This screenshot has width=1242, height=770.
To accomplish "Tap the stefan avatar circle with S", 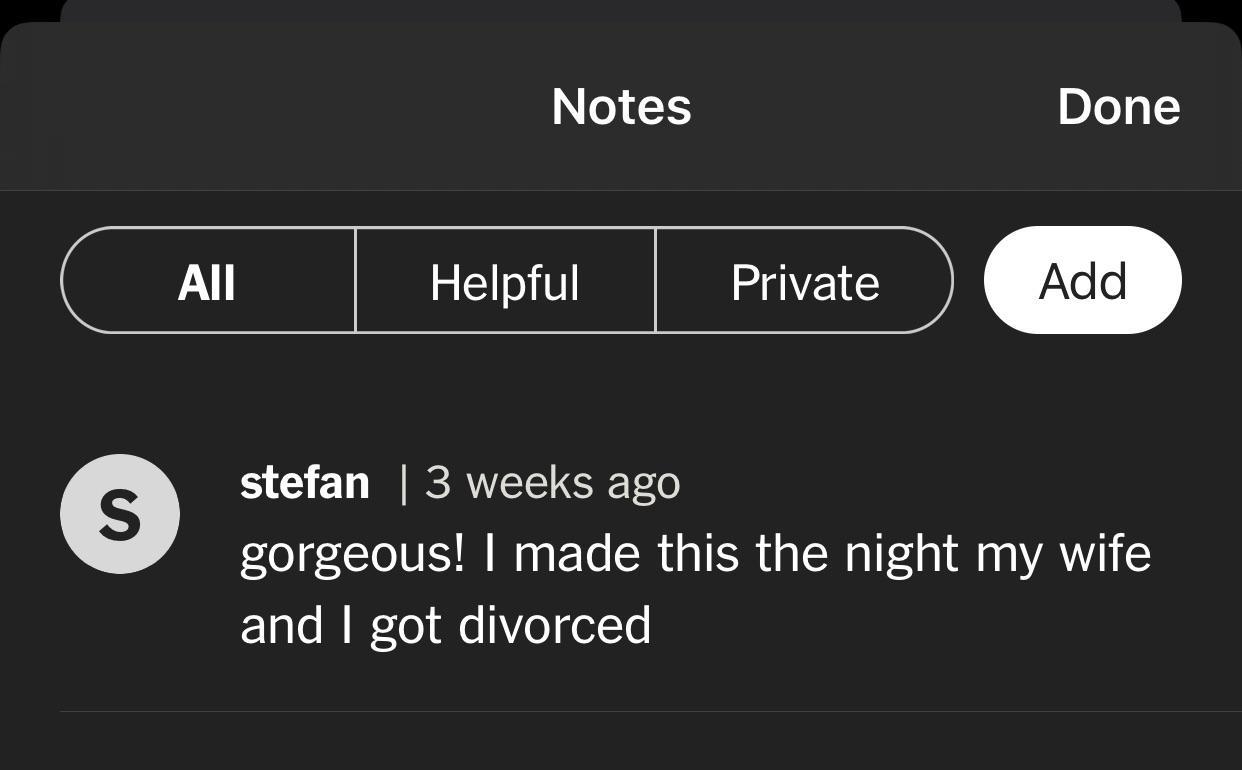I will pyautogui.click(x=120, y=514).
